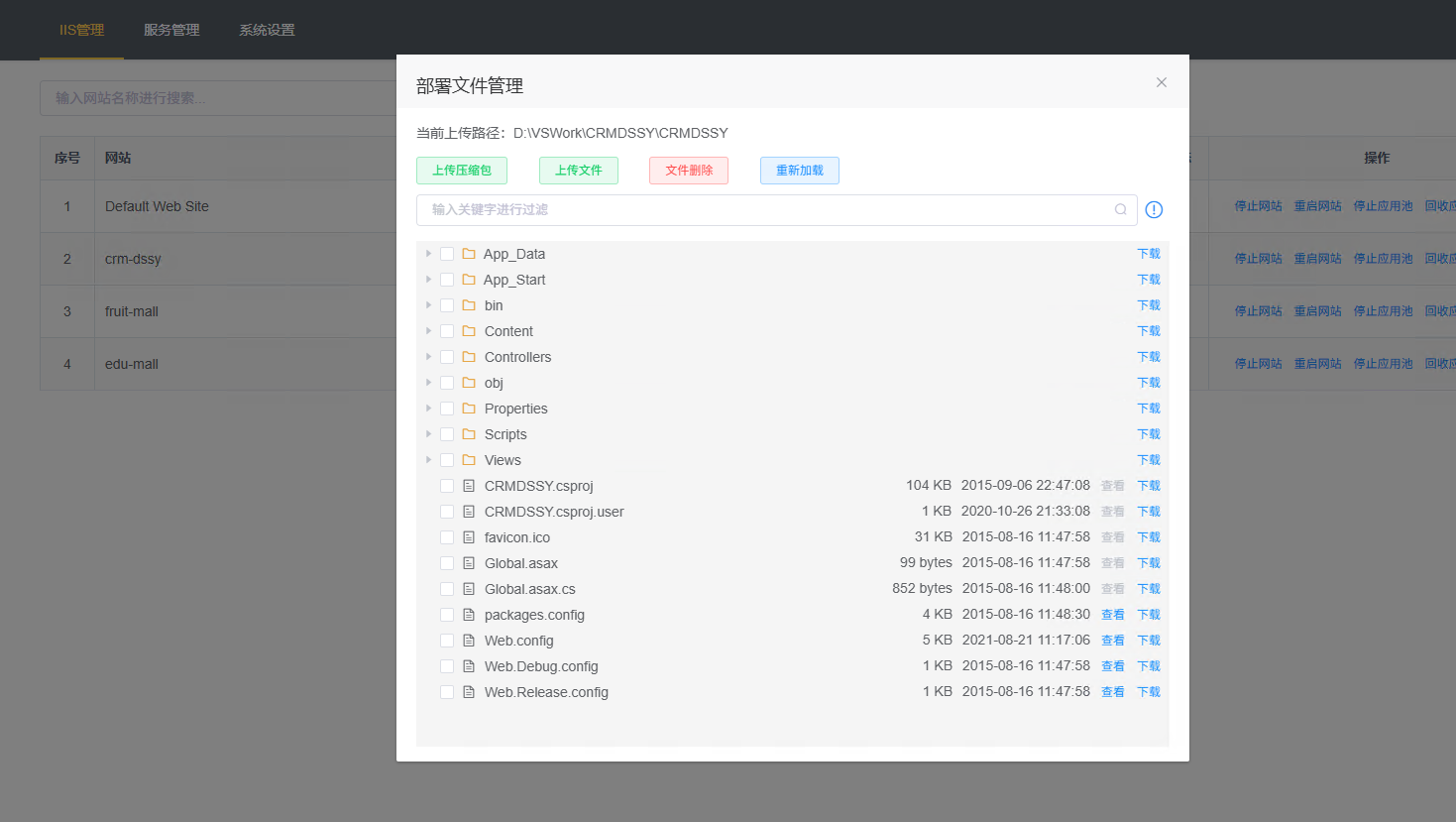Expand the App_Start folder

428,280
